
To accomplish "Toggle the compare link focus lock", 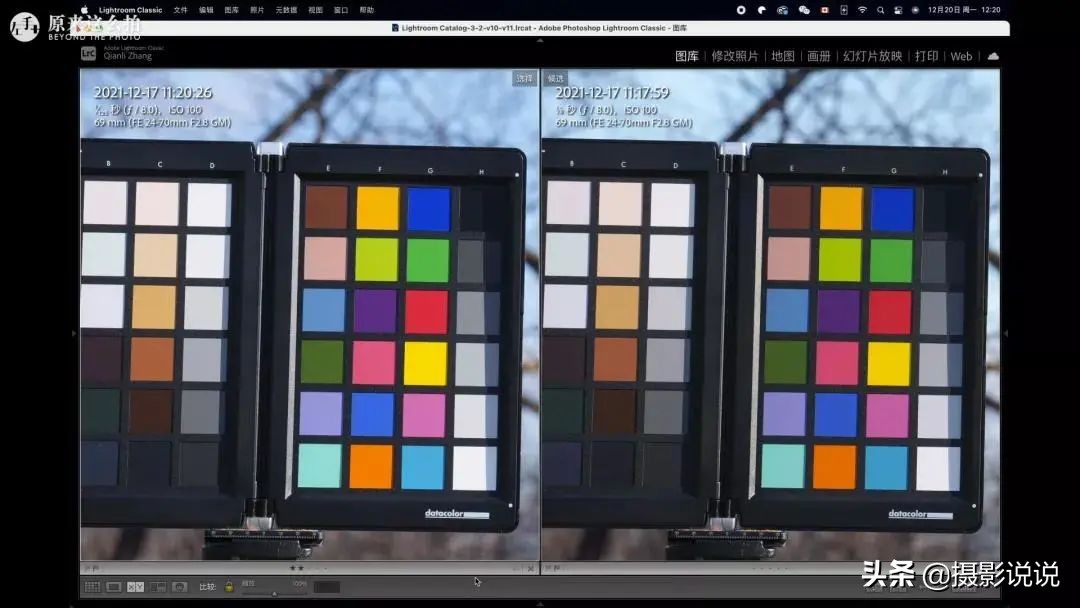I will (229, 587).
